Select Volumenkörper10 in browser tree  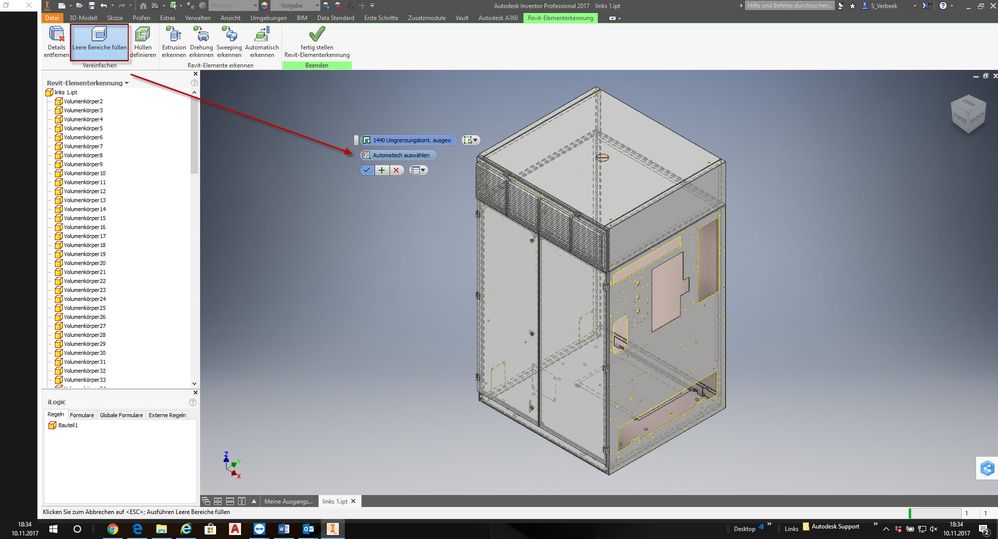(x=80, y=173)
